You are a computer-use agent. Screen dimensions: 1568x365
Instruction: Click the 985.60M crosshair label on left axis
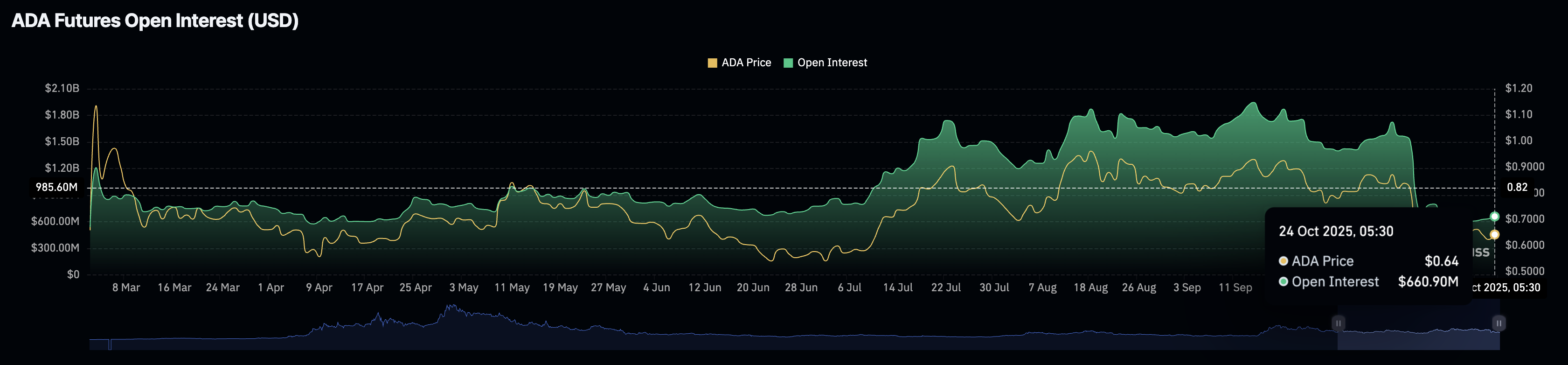(x=56, y=188)
